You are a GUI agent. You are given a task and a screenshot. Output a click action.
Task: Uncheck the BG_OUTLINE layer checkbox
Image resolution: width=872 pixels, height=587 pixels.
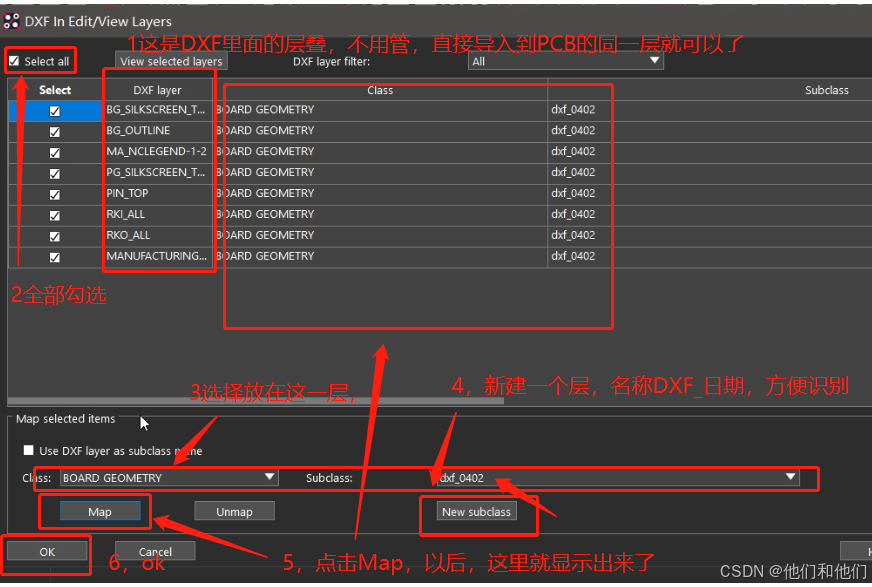[54, 131]
